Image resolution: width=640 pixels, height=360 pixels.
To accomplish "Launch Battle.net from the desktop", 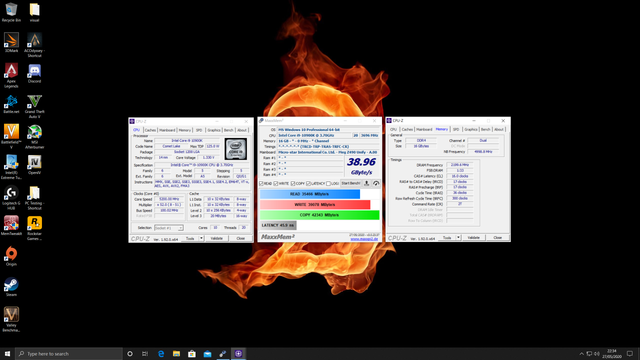I will 11,104.
